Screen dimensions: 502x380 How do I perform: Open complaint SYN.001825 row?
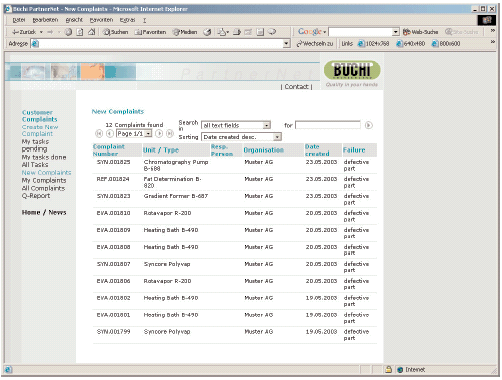click(x=235, y=165)
